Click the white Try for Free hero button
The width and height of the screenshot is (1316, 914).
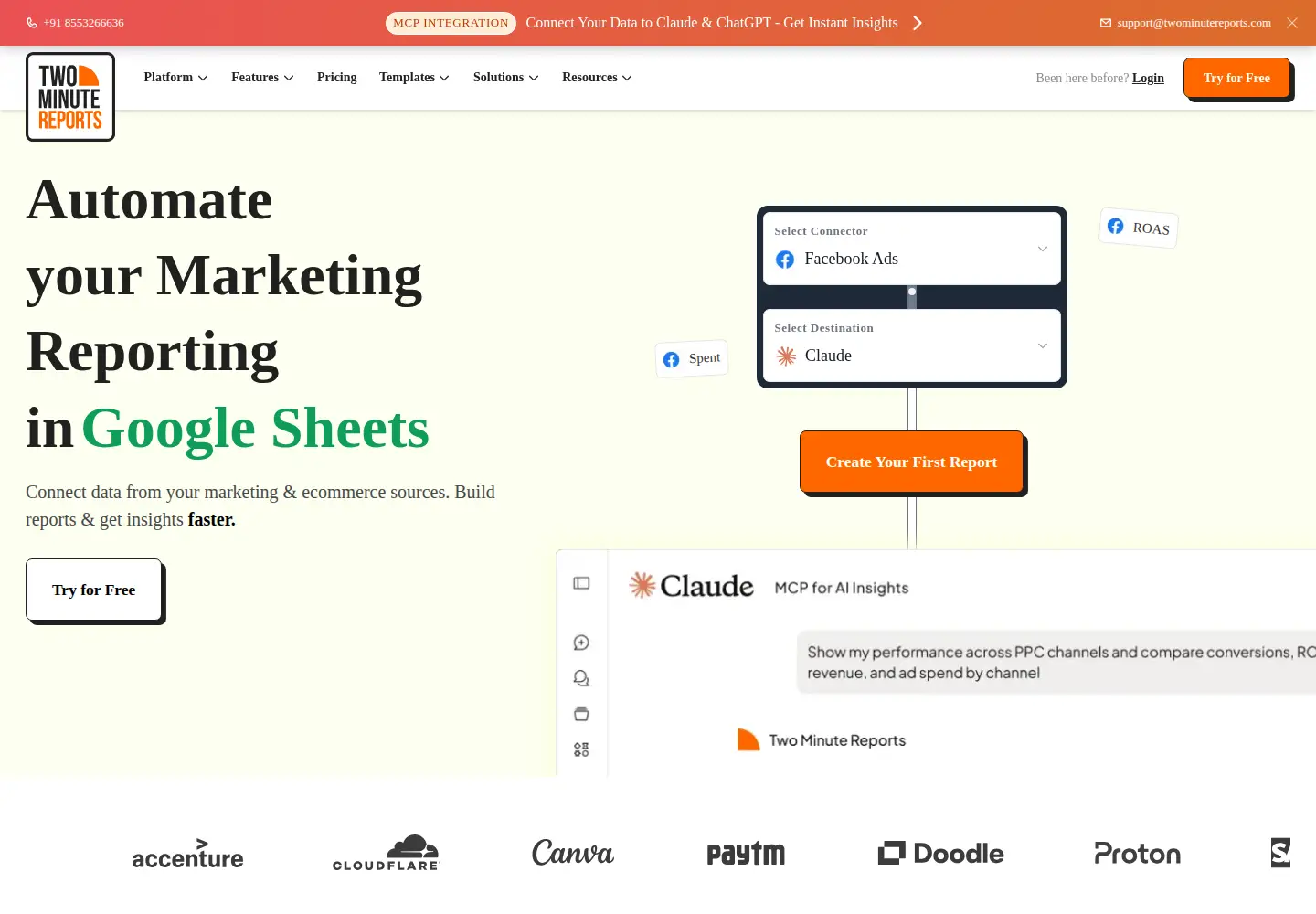93,590
